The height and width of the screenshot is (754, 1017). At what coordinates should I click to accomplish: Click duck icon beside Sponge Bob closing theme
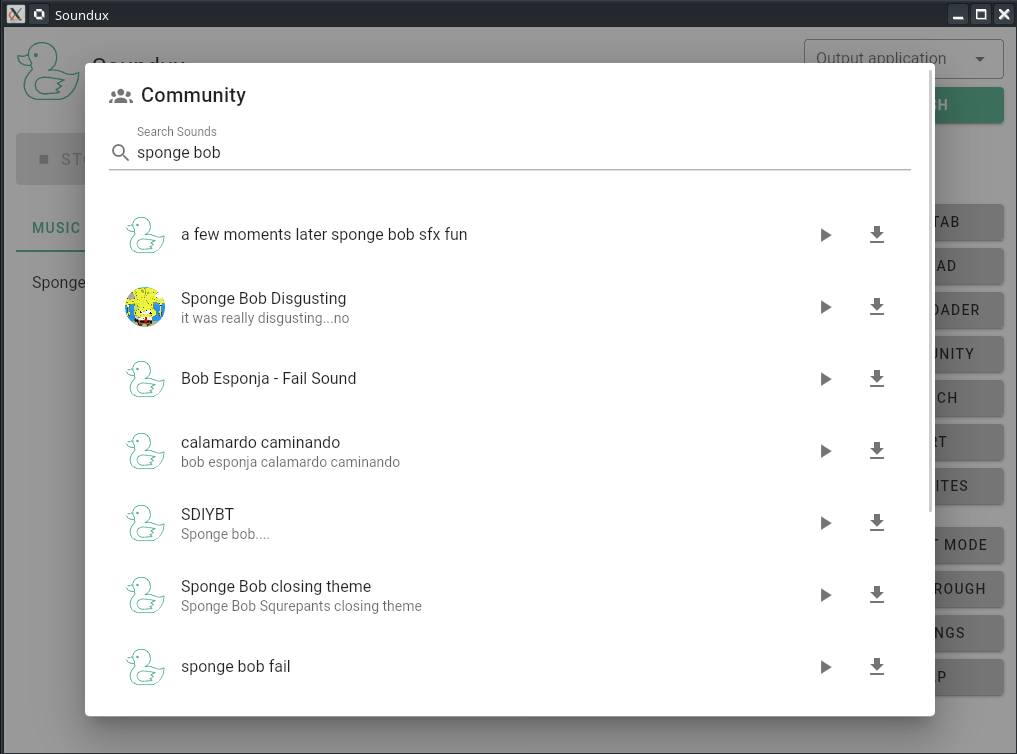[145, 595]
